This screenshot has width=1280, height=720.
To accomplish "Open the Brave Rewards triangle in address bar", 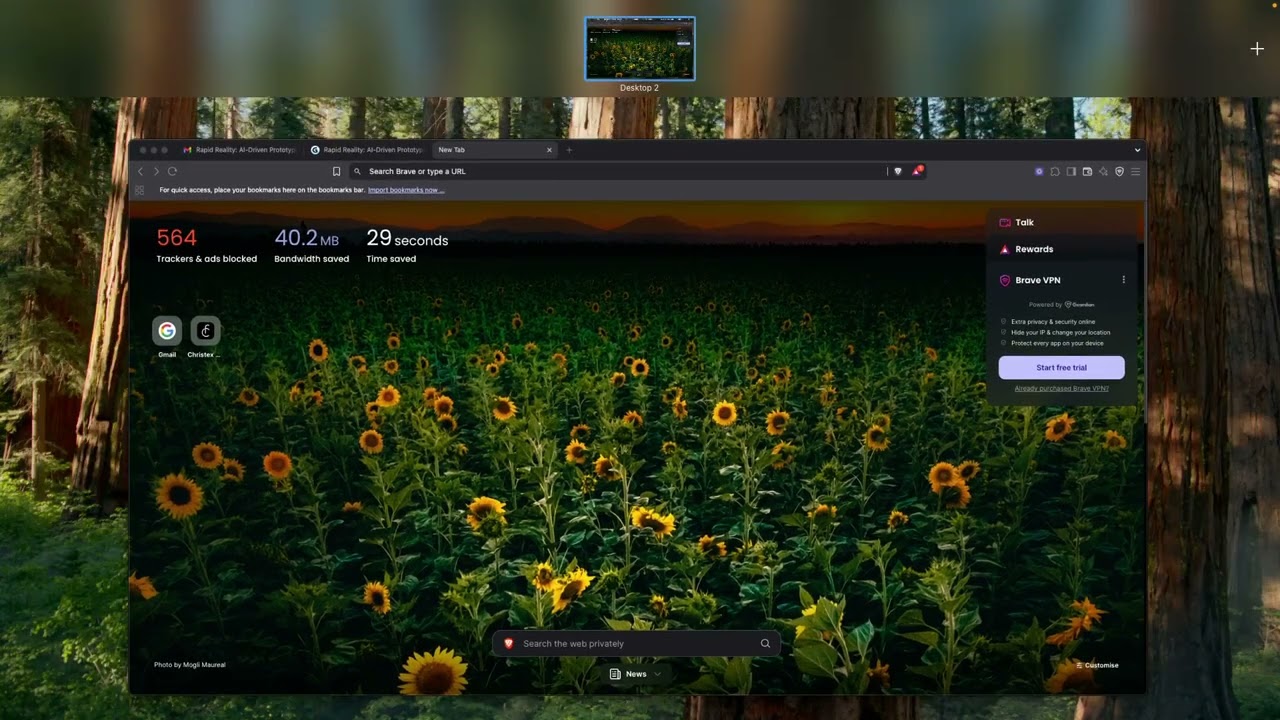I will [916, 171].
